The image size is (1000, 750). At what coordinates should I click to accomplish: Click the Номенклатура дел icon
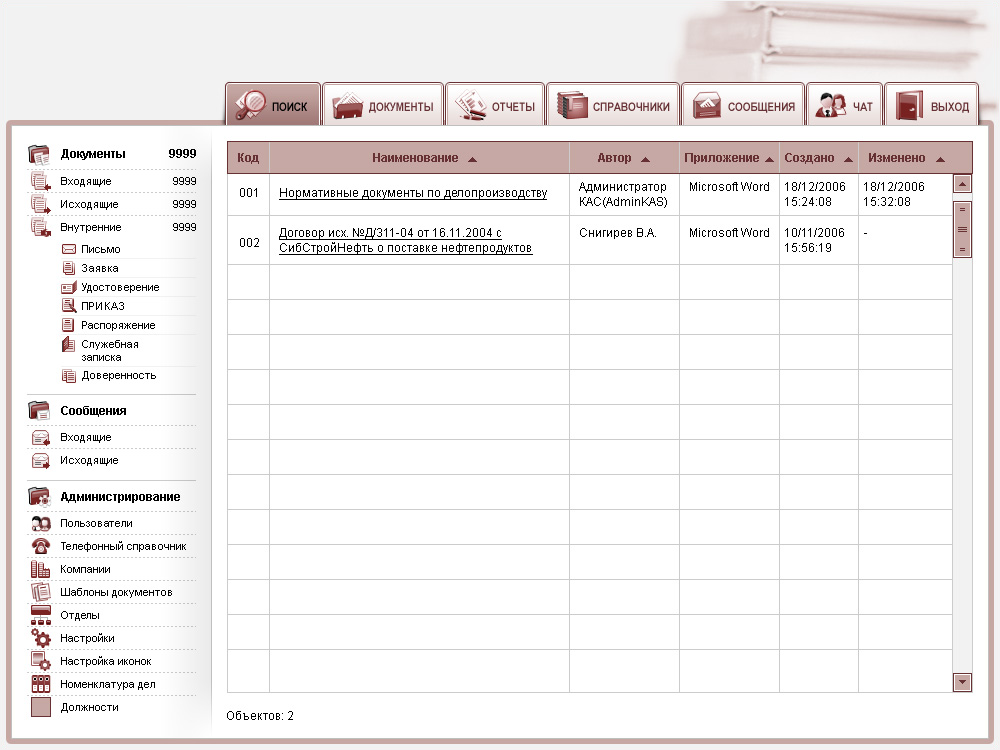(41, 684)
